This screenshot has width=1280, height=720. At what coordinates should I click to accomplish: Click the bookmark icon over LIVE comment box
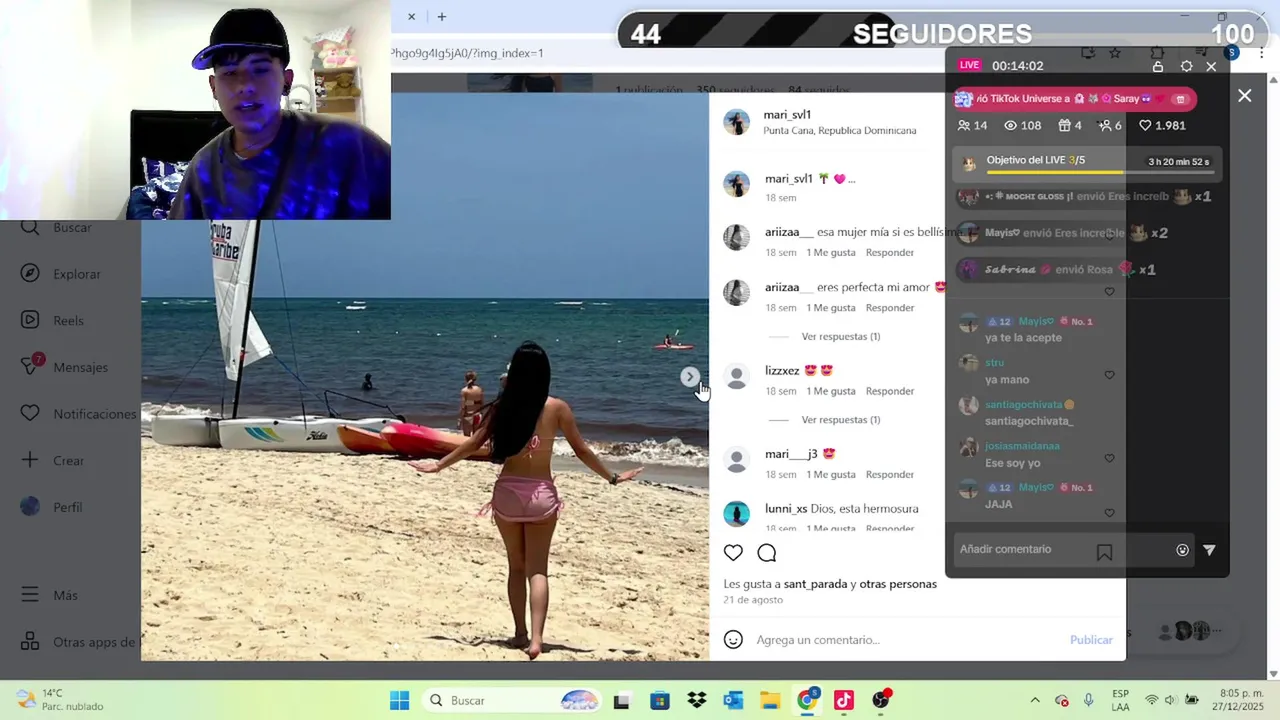coord(1104,552)
